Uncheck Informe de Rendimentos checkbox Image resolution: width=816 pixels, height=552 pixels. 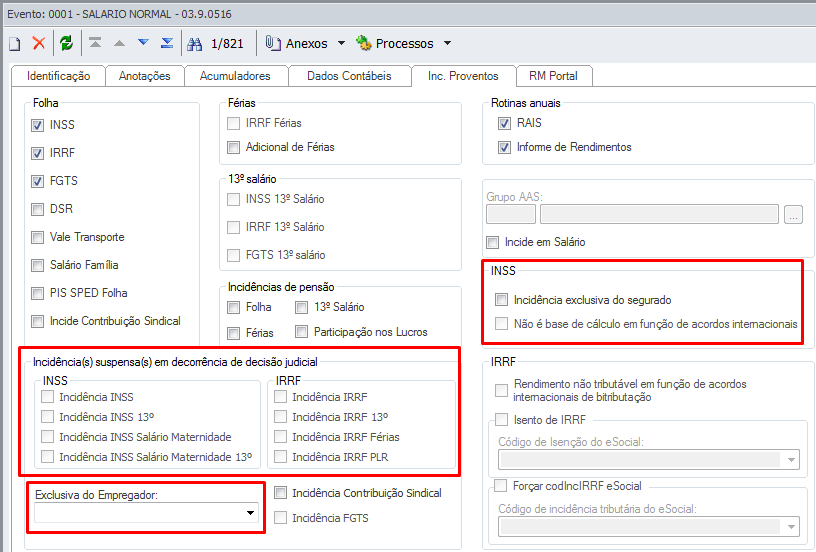[x=504, y=148]
